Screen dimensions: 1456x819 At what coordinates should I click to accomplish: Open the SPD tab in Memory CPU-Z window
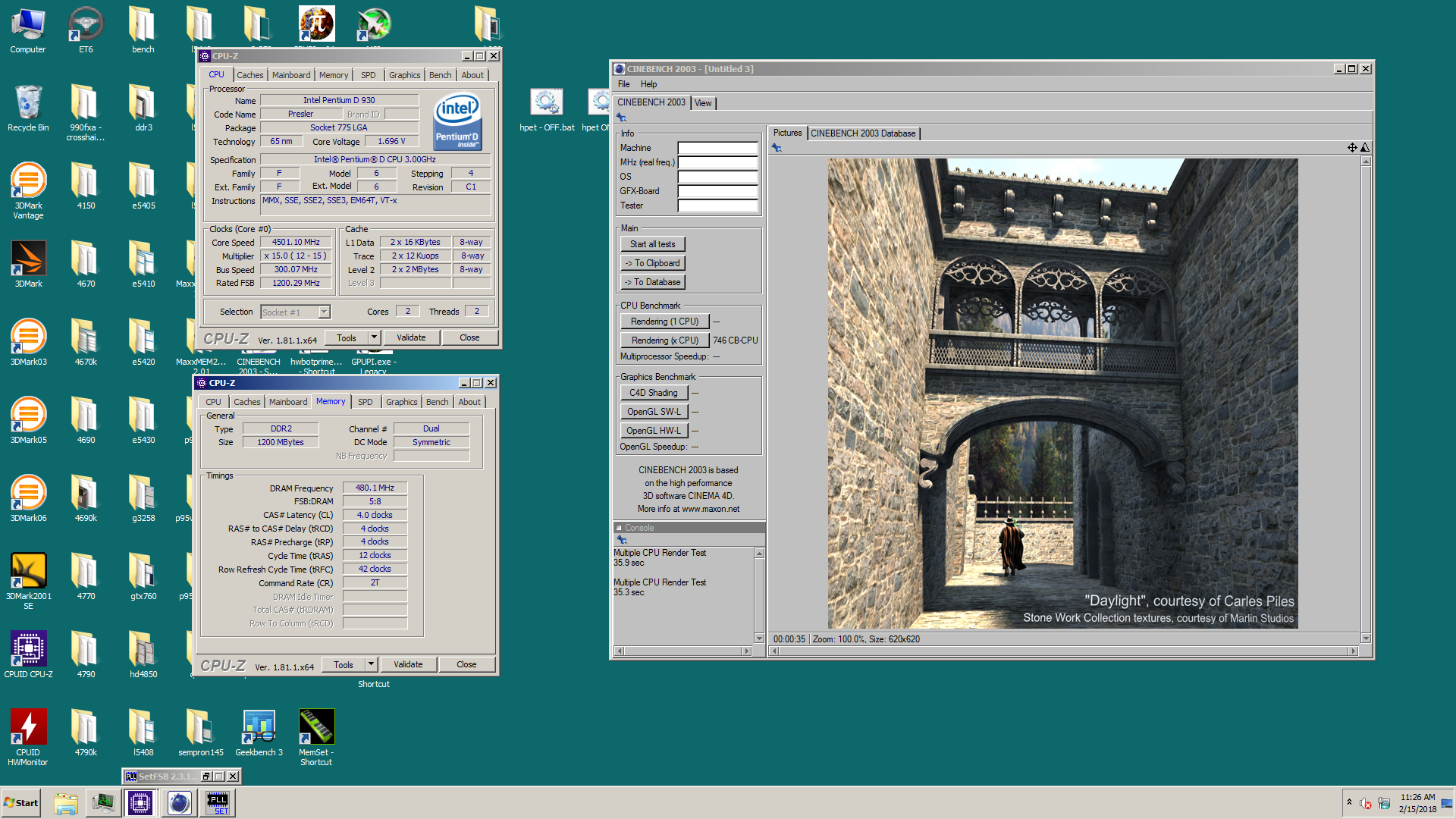click(x=366, y=402)
